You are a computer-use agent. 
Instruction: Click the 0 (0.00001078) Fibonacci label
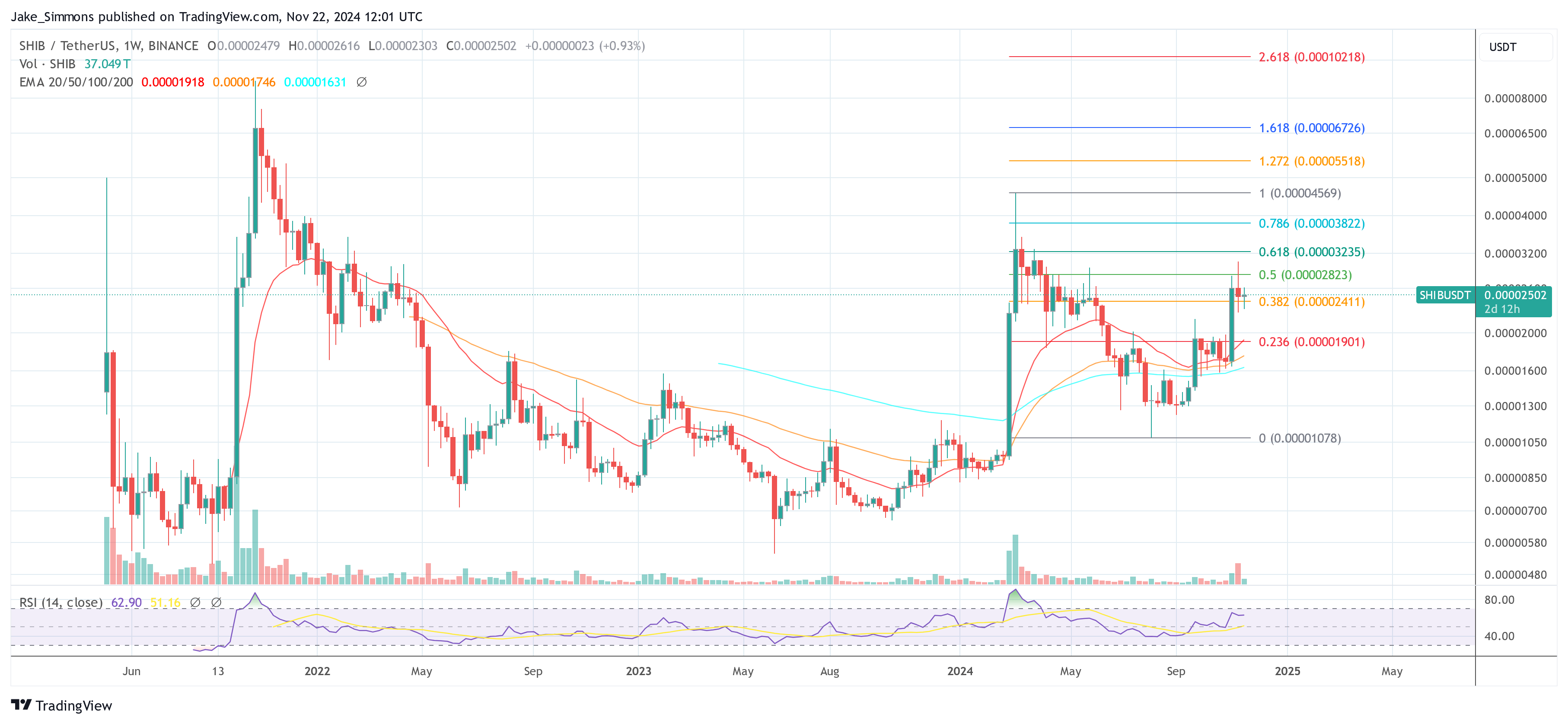(1300, 438)
